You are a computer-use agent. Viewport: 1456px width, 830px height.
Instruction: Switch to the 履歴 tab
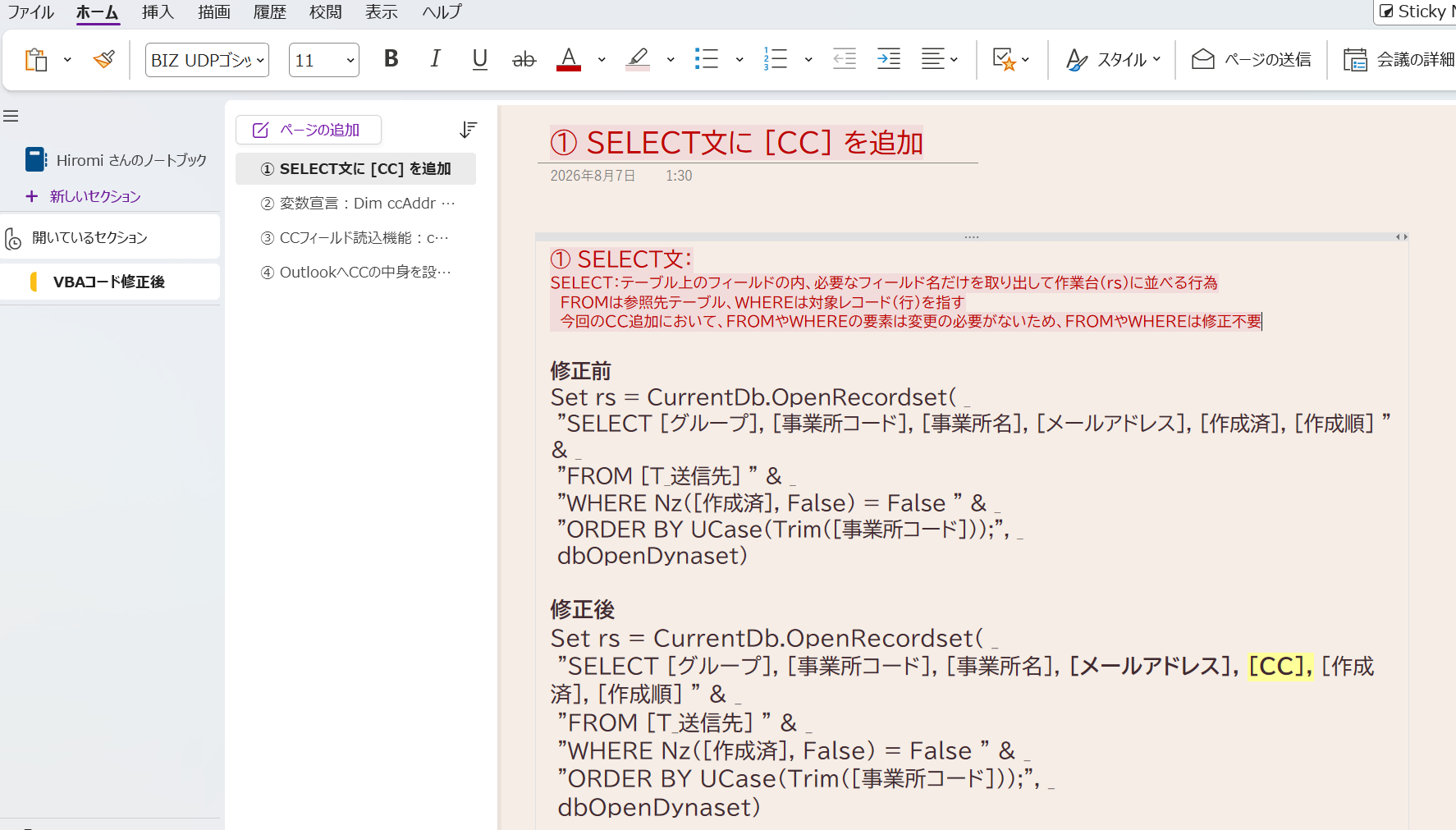pyautogui.click(x=269, y=12)
